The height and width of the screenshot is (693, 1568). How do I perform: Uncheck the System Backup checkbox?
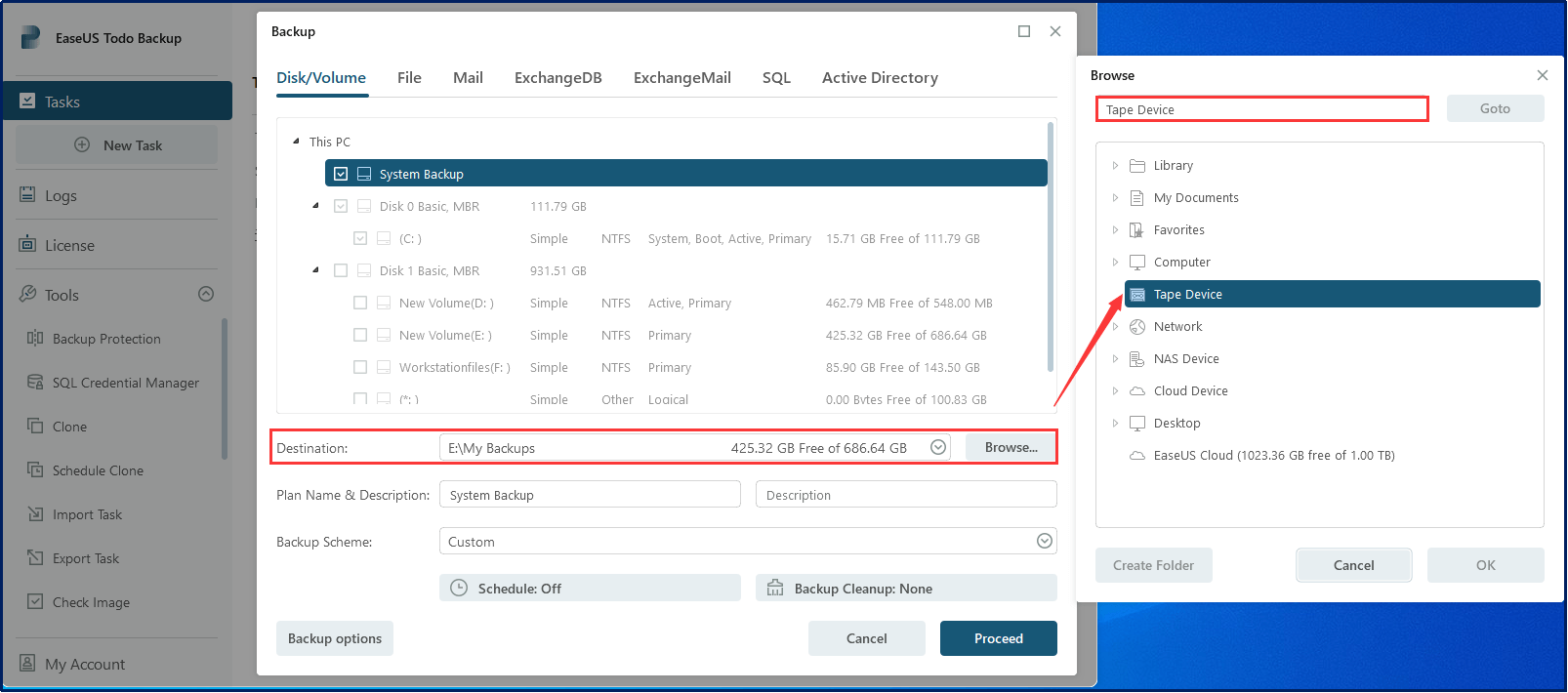click(341, 174)
